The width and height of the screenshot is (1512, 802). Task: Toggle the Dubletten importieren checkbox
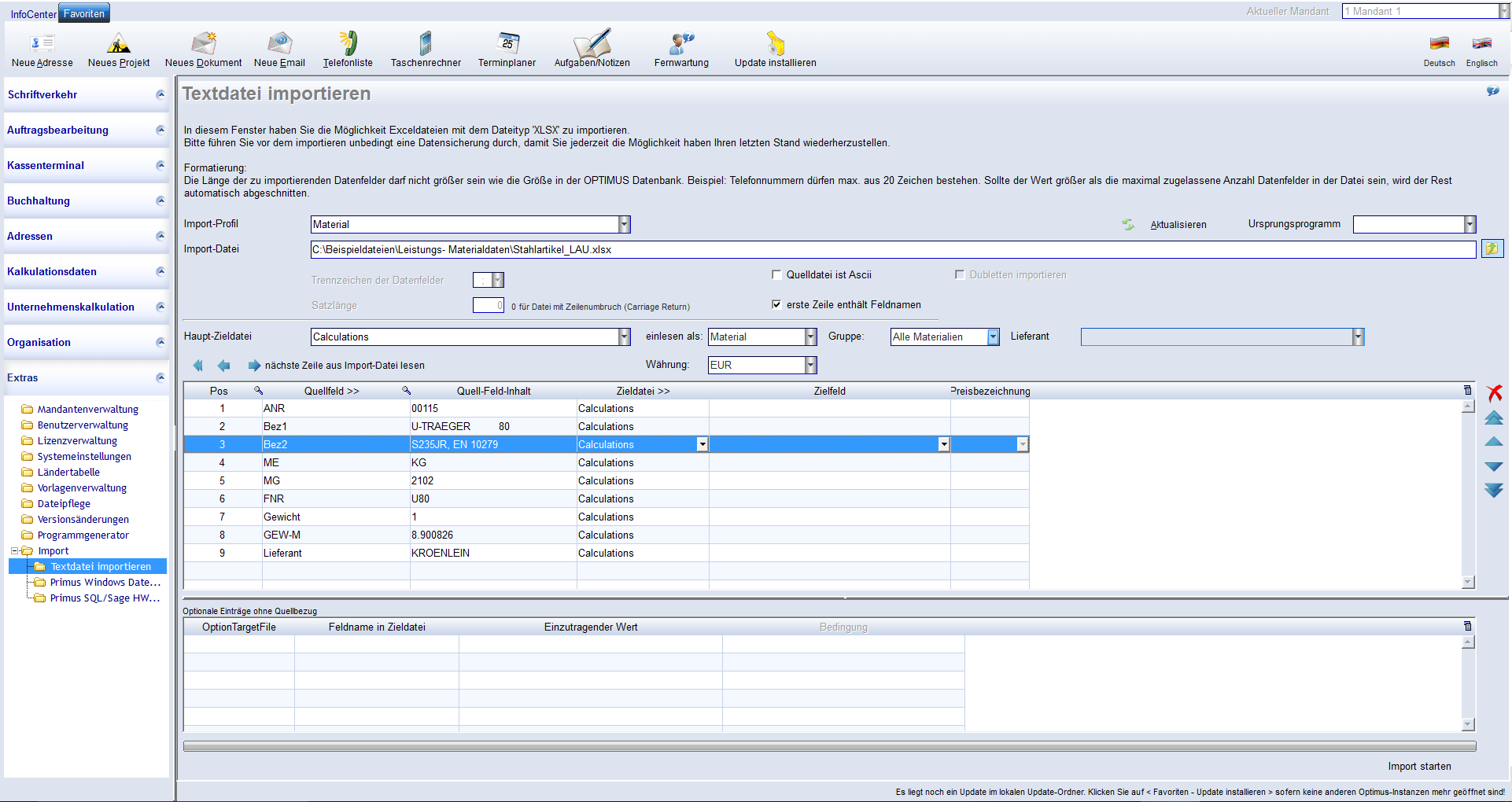pos(960,275)
